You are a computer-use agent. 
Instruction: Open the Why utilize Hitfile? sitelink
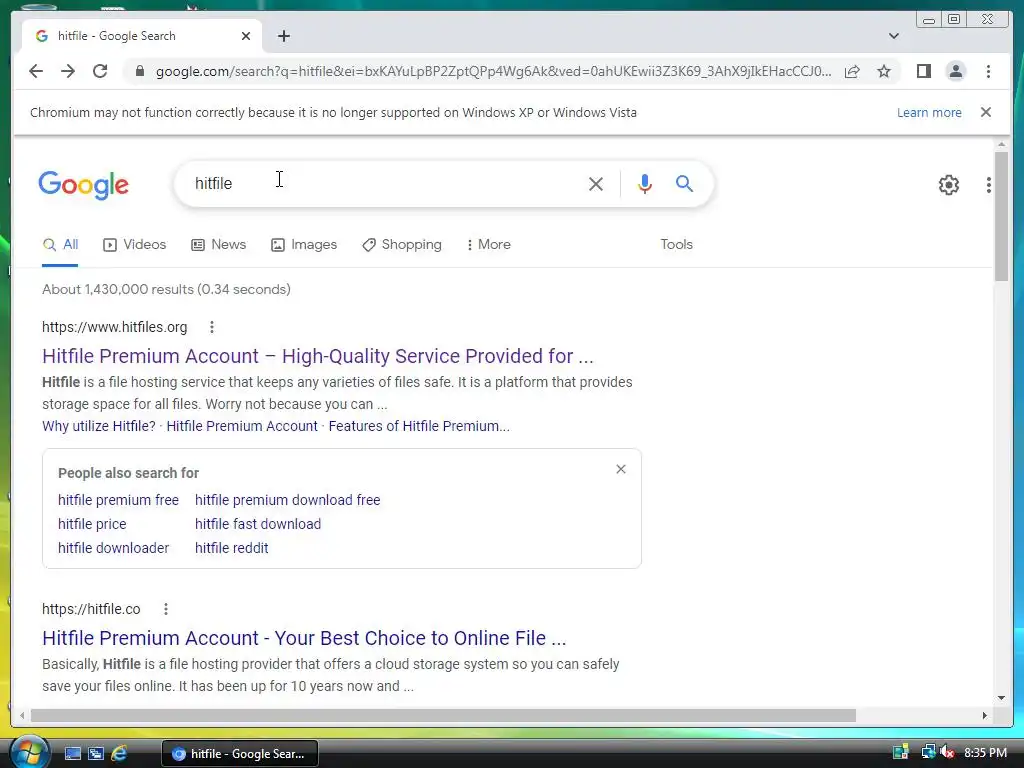pos(99,426)
